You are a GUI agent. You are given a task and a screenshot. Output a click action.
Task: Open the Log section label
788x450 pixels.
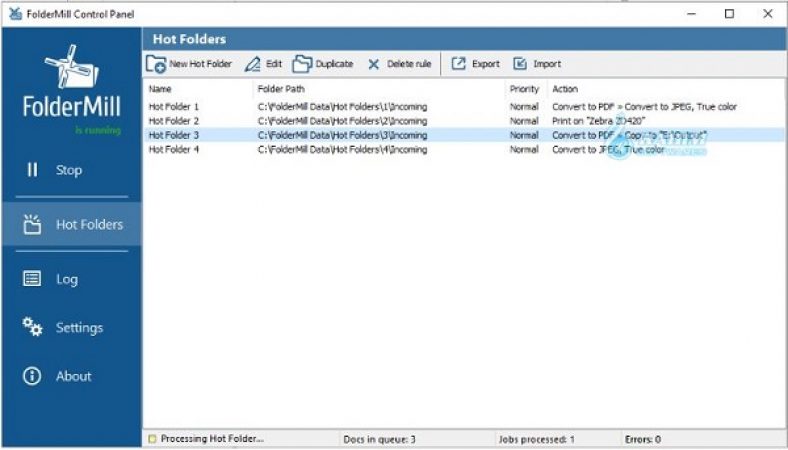point(67,280)
